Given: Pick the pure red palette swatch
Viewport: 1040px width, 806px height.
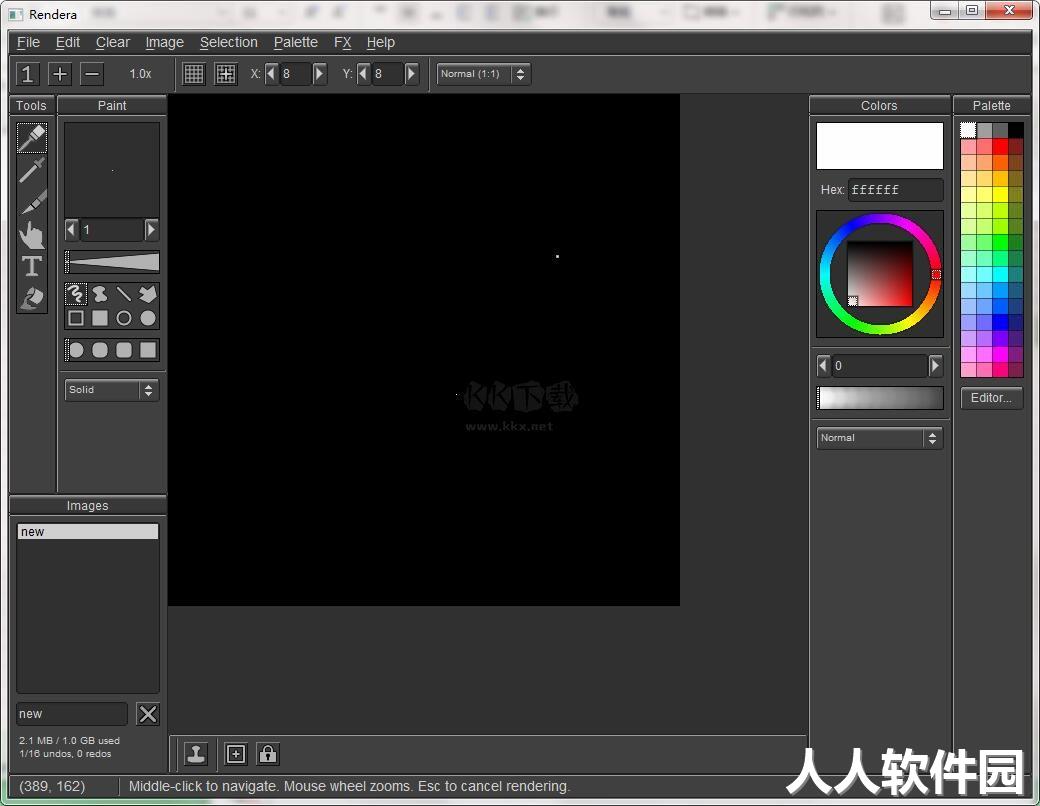Looking at the screenshot, I should (1000, 145).
